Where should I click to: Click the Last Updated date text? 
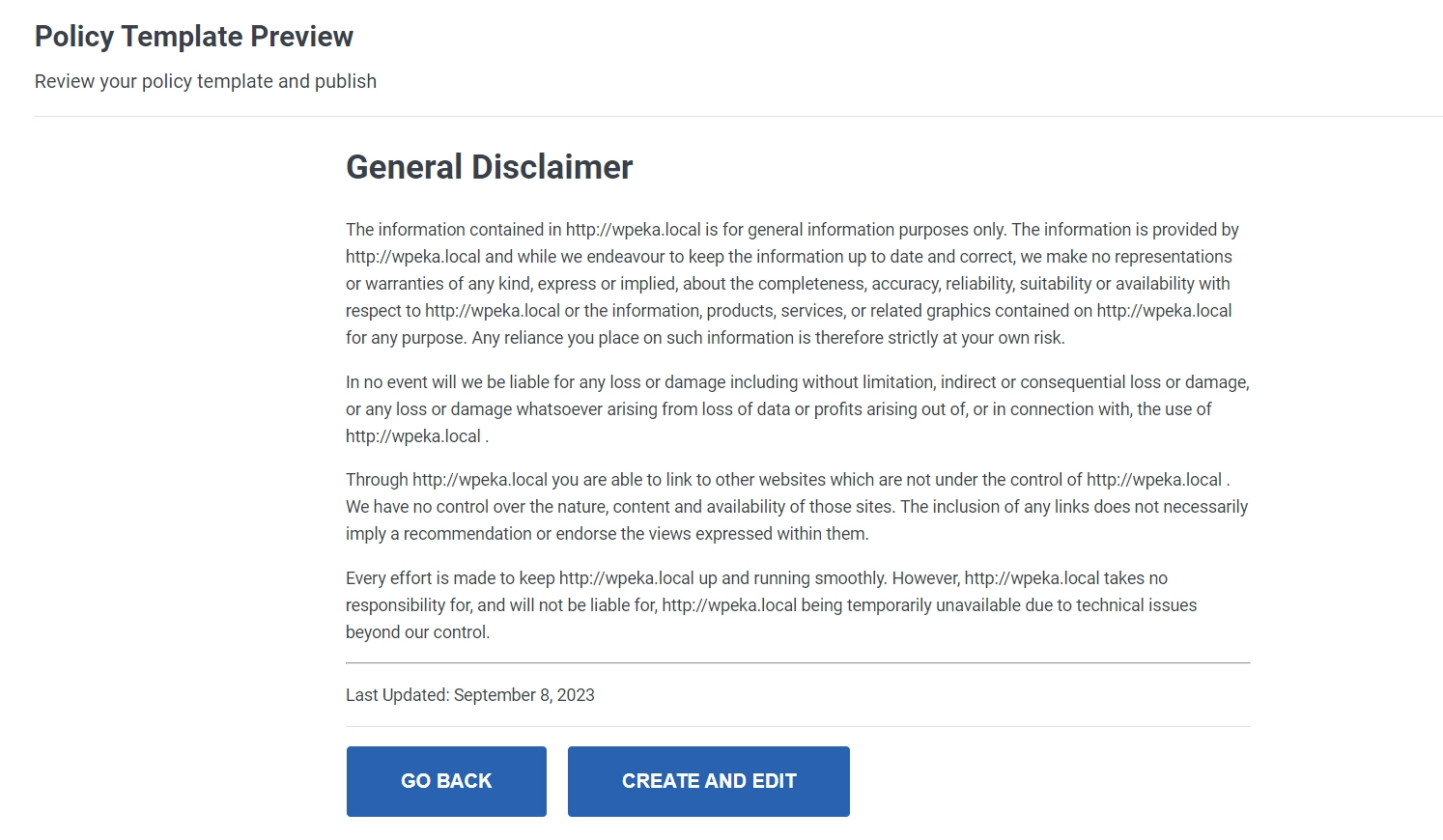(470, 694)
